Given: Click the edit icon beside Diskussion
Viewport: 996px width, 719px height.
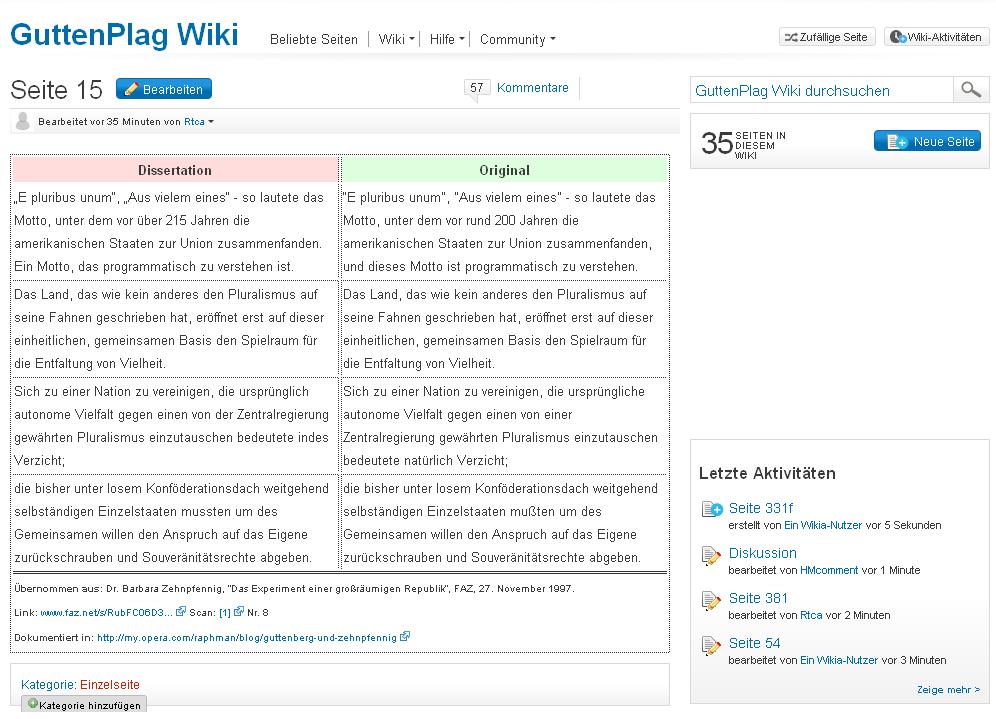Looking at the screenshot, I should 712,555.
